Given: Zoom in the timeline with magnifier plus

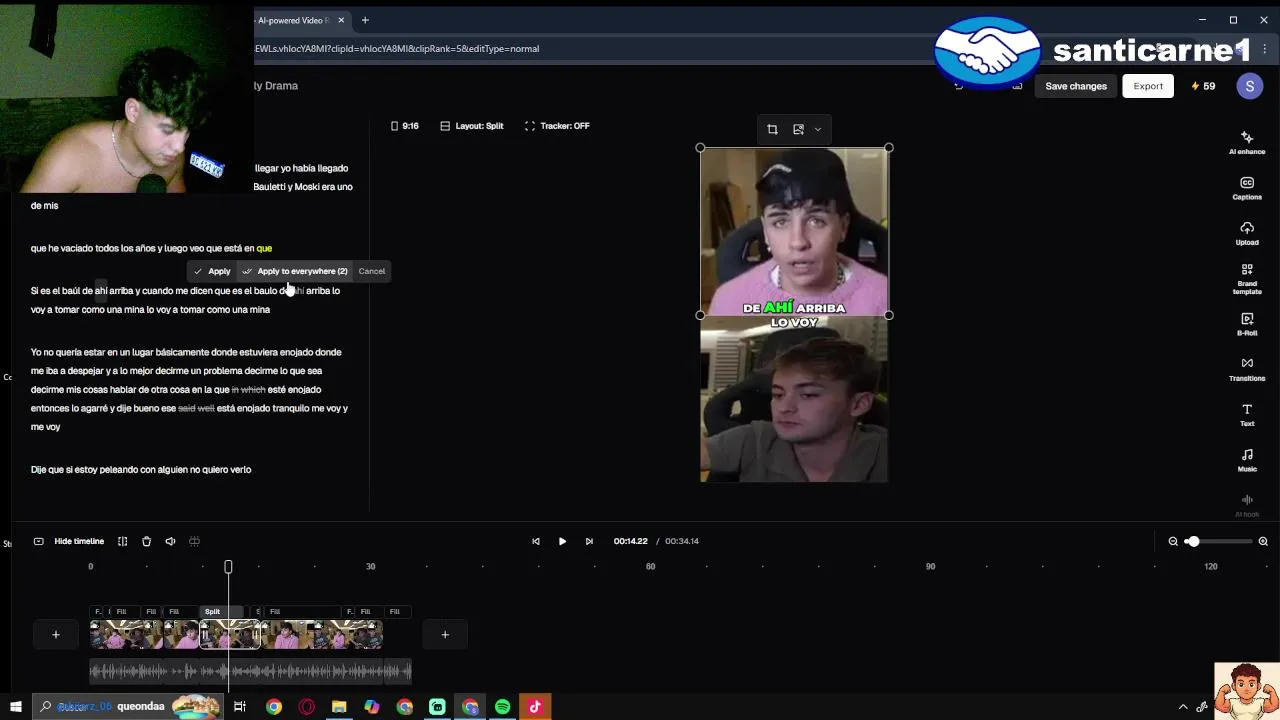Looking at the screenshot, I should pos(1263,541).
